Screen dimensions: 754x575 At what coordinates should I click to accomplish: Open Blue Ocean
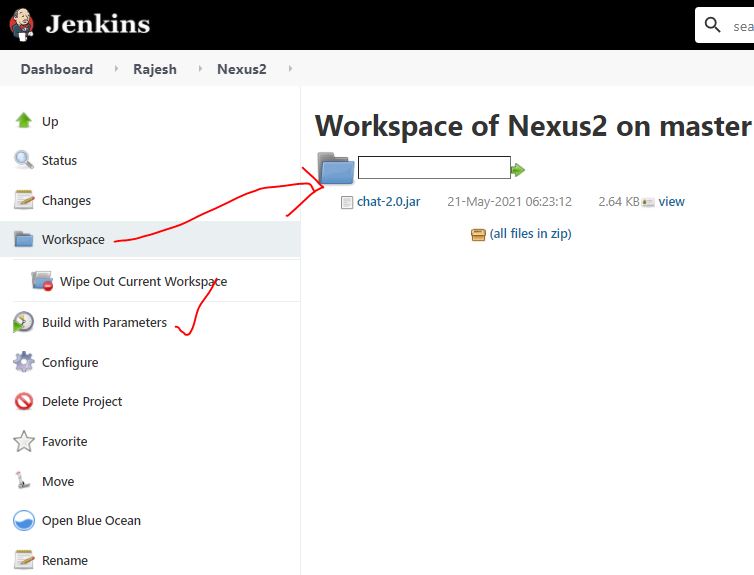pyautogui.click(x=91, y=521)
